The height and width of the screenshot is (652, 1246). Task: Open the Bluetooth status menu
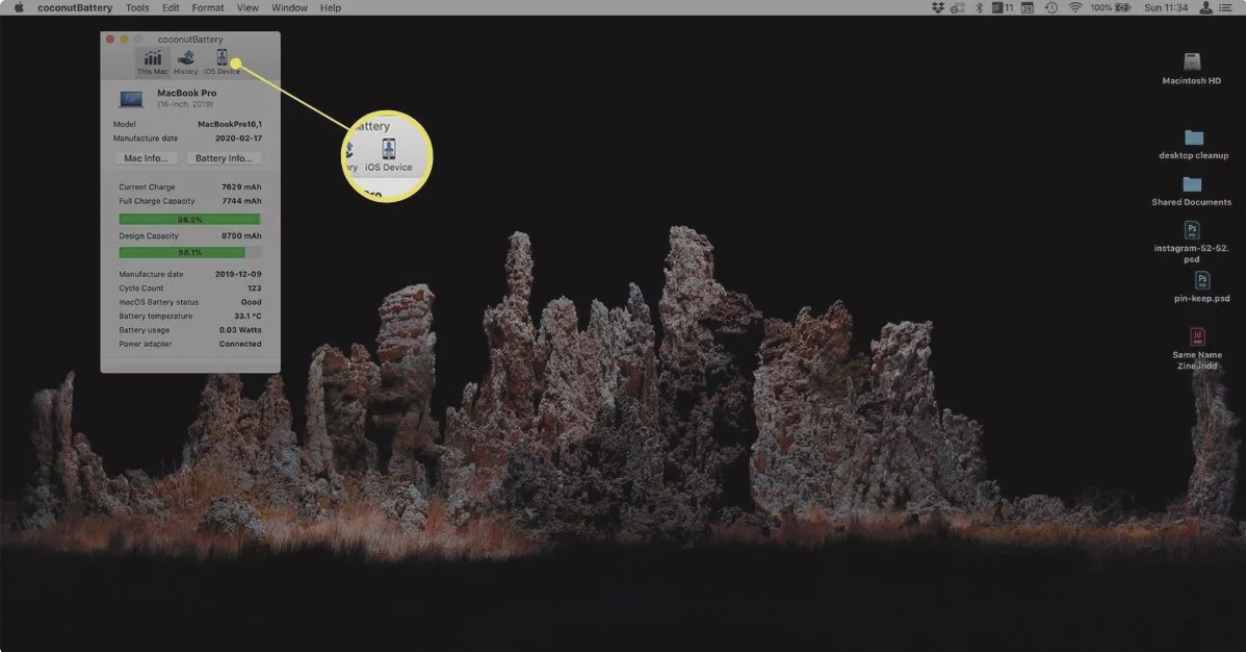pos(979,8)
